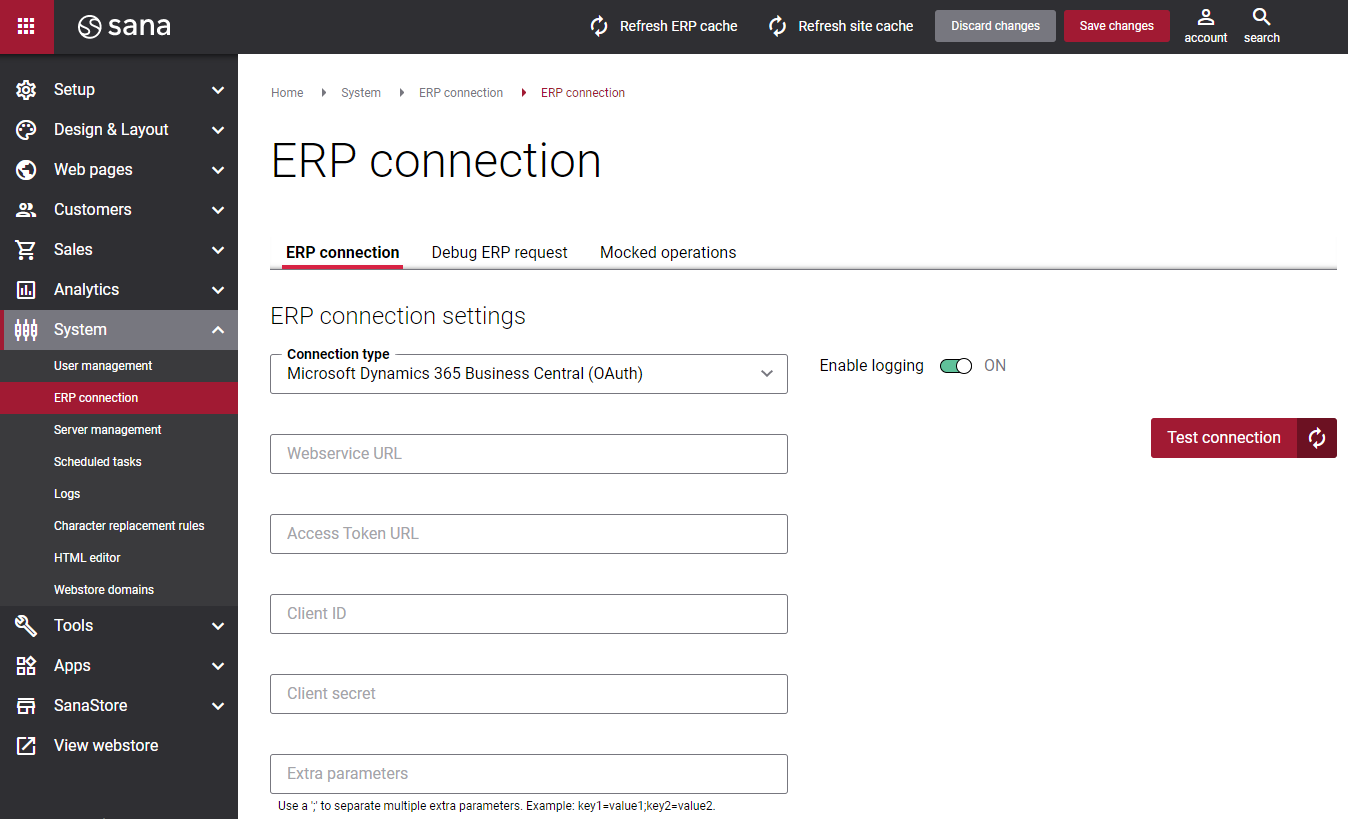Click the View webstore link
Image resolution: width=1348 pixels, height=819 pixels.
point(106,746)
